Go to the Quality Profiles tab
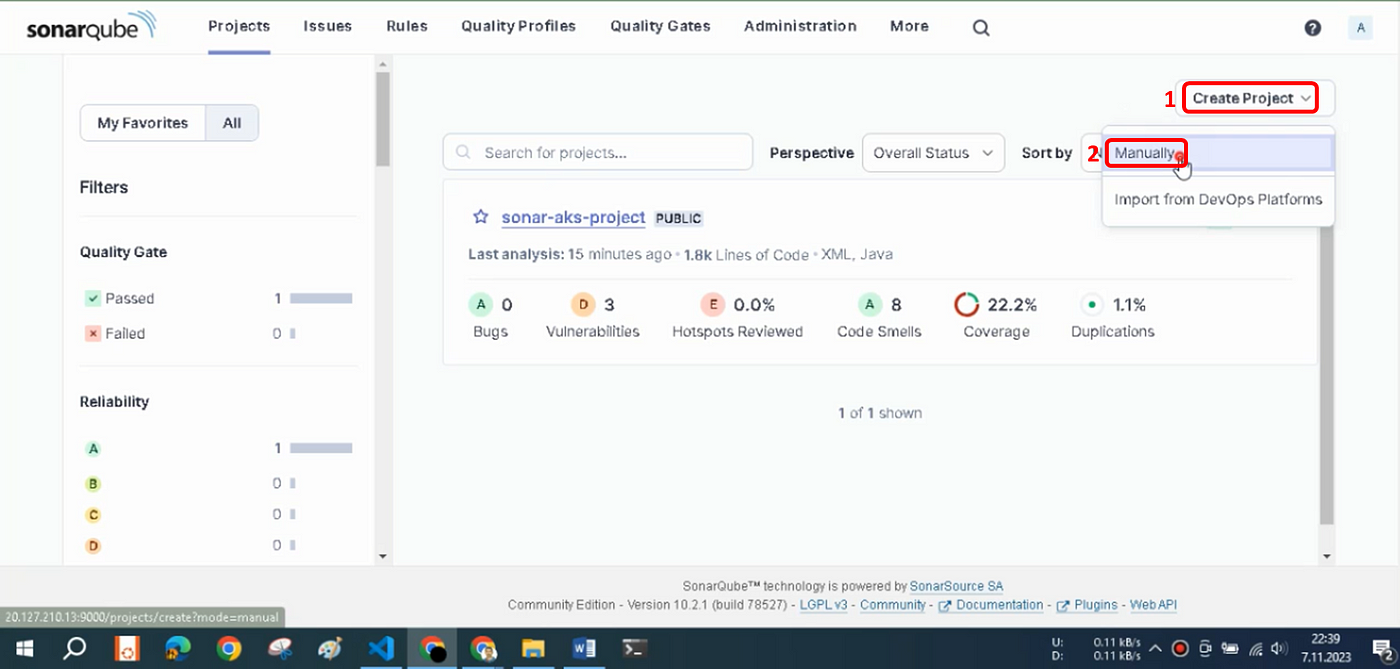 click(x=518, y=27)
